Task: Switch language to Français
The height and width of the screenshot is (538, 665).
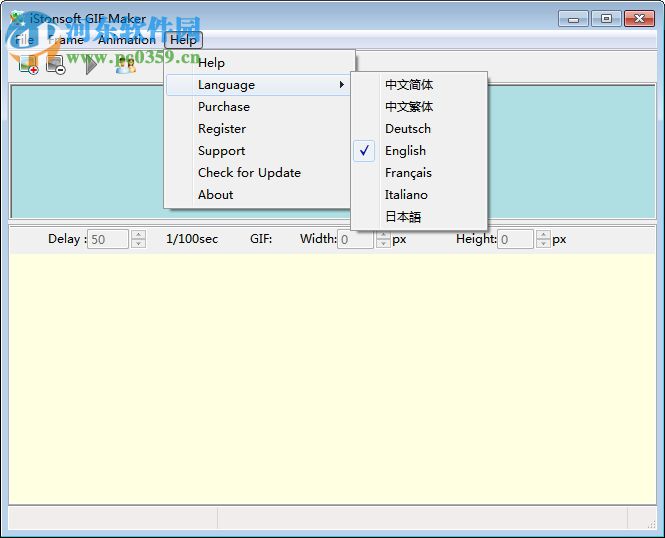Action: [419, 173]
